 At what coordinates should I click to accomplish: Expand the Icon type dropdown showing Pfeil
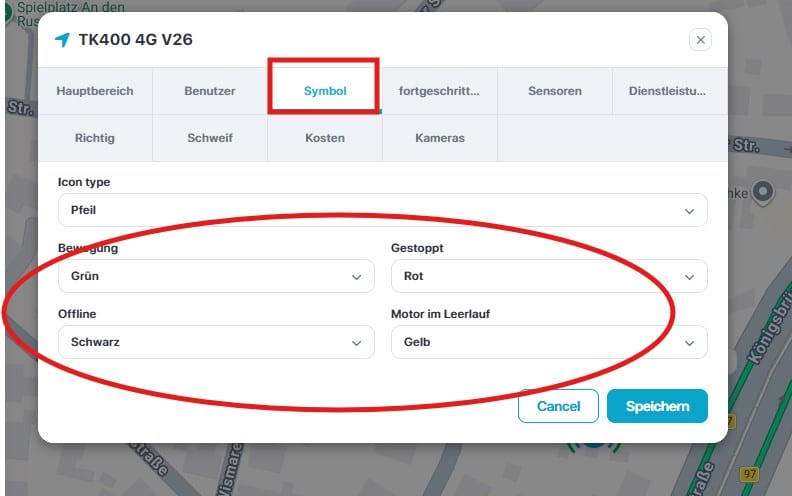[382, 211]
